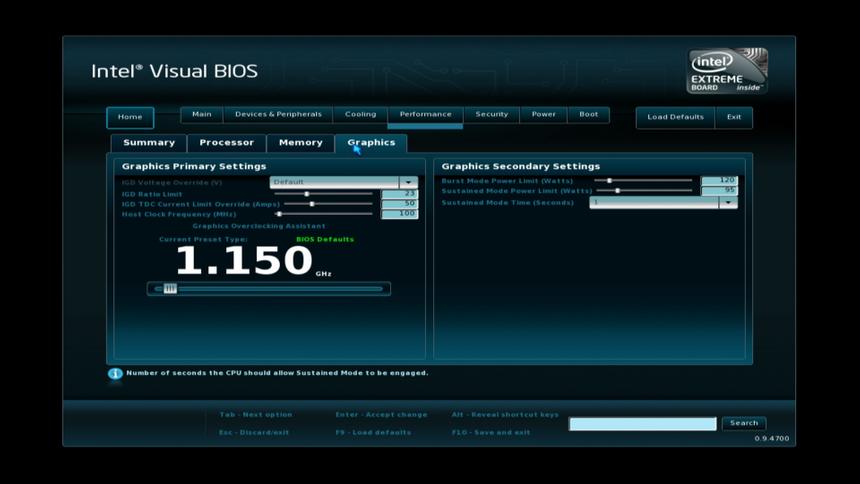Click the IGD Voltage Override Default combo box
The width and height of the screenshot is (860, 484).
click(x=335, y=182)
